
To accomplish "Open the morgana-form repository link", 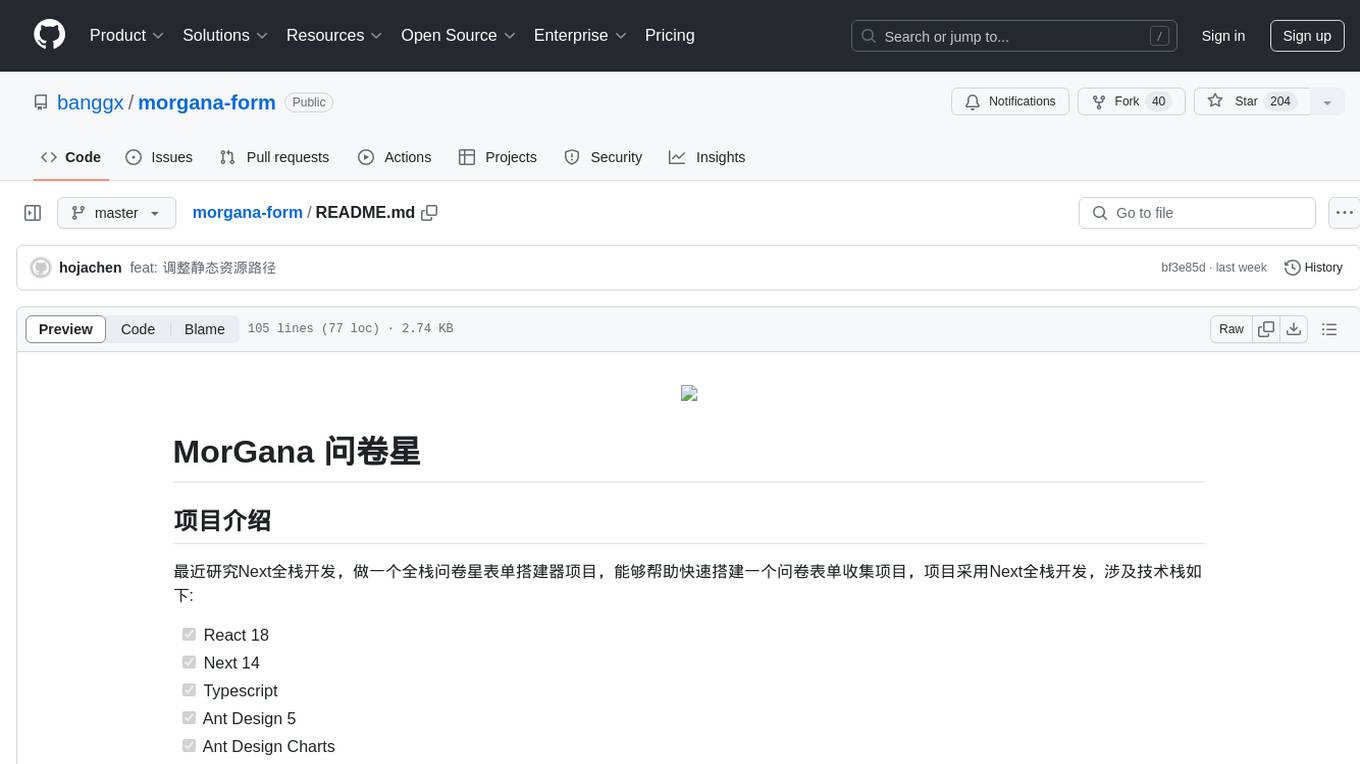I will tap(207, 102).
